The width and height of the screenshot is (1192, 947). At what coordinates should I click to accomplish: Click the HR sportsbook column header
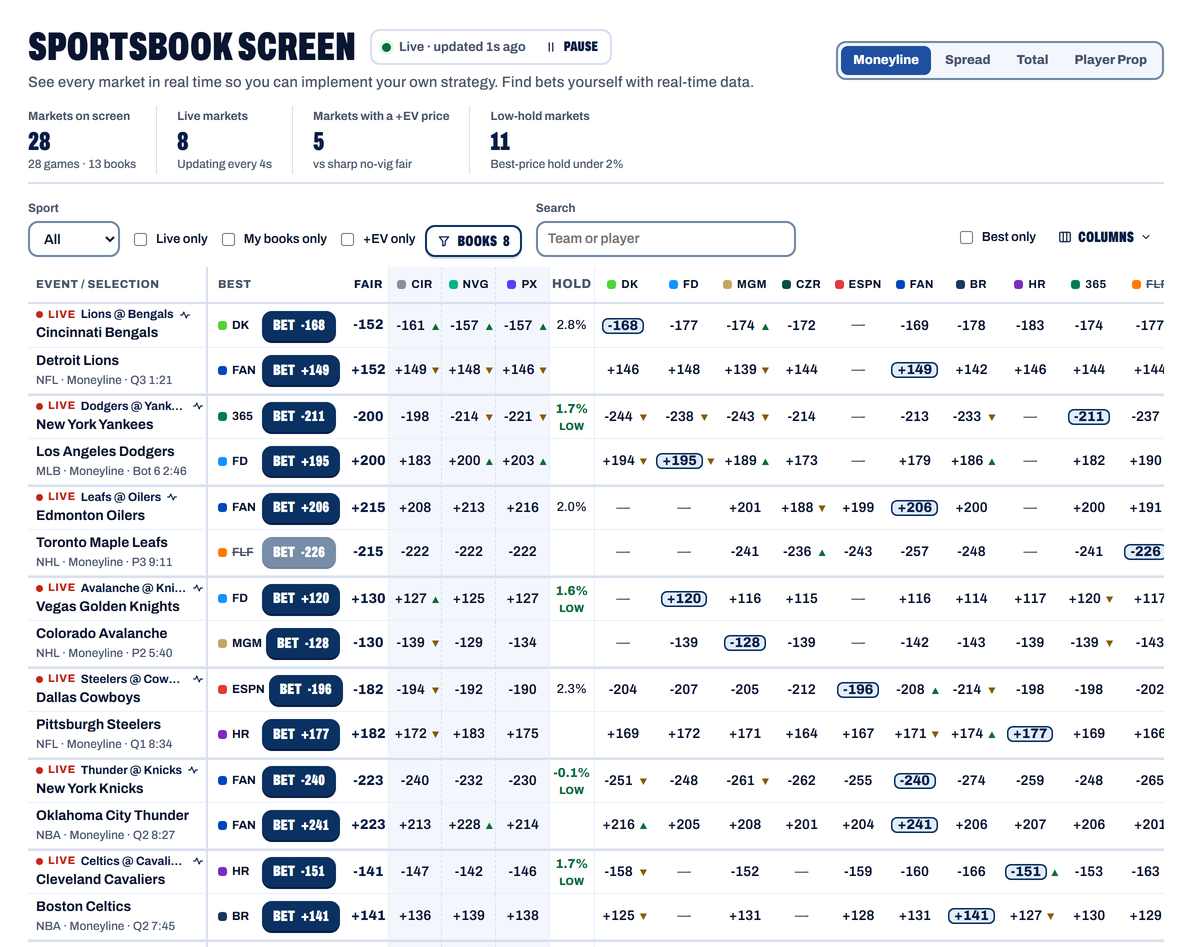click(x=1030, y=284)
